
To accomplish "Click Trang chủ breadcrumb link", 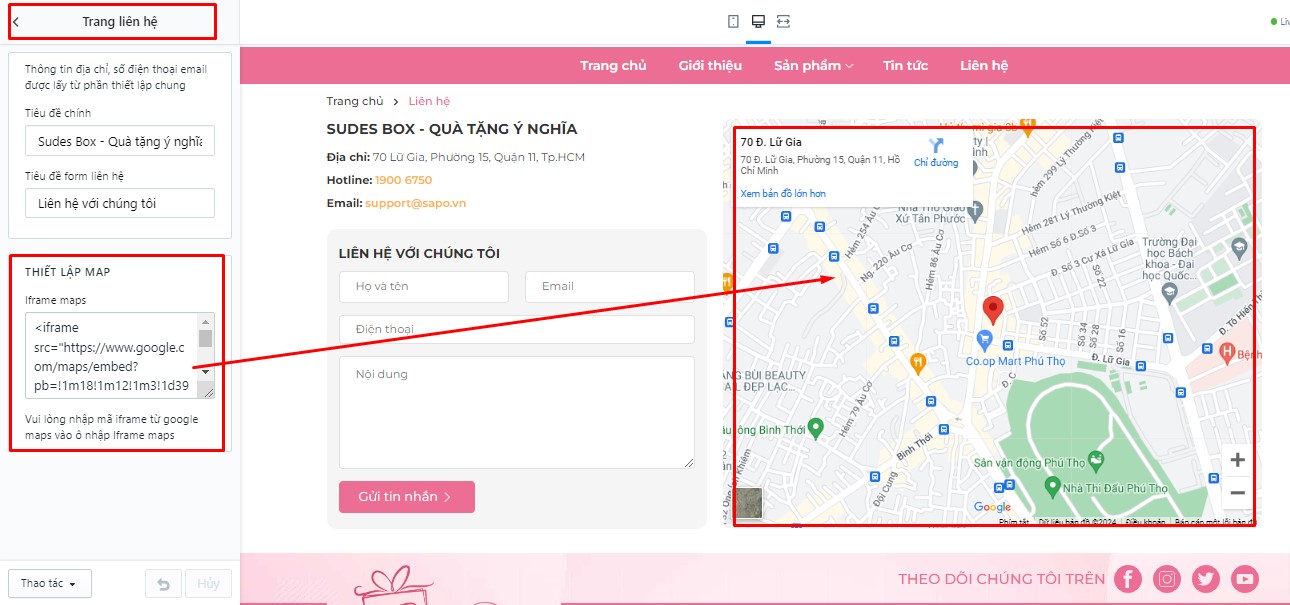I will point(355,101).
